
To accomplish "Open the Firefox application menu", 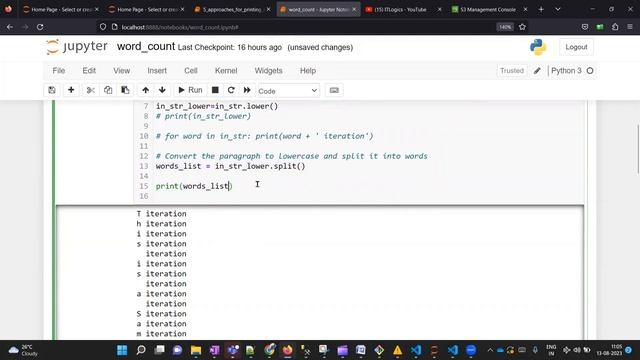I will click(630, 27).
